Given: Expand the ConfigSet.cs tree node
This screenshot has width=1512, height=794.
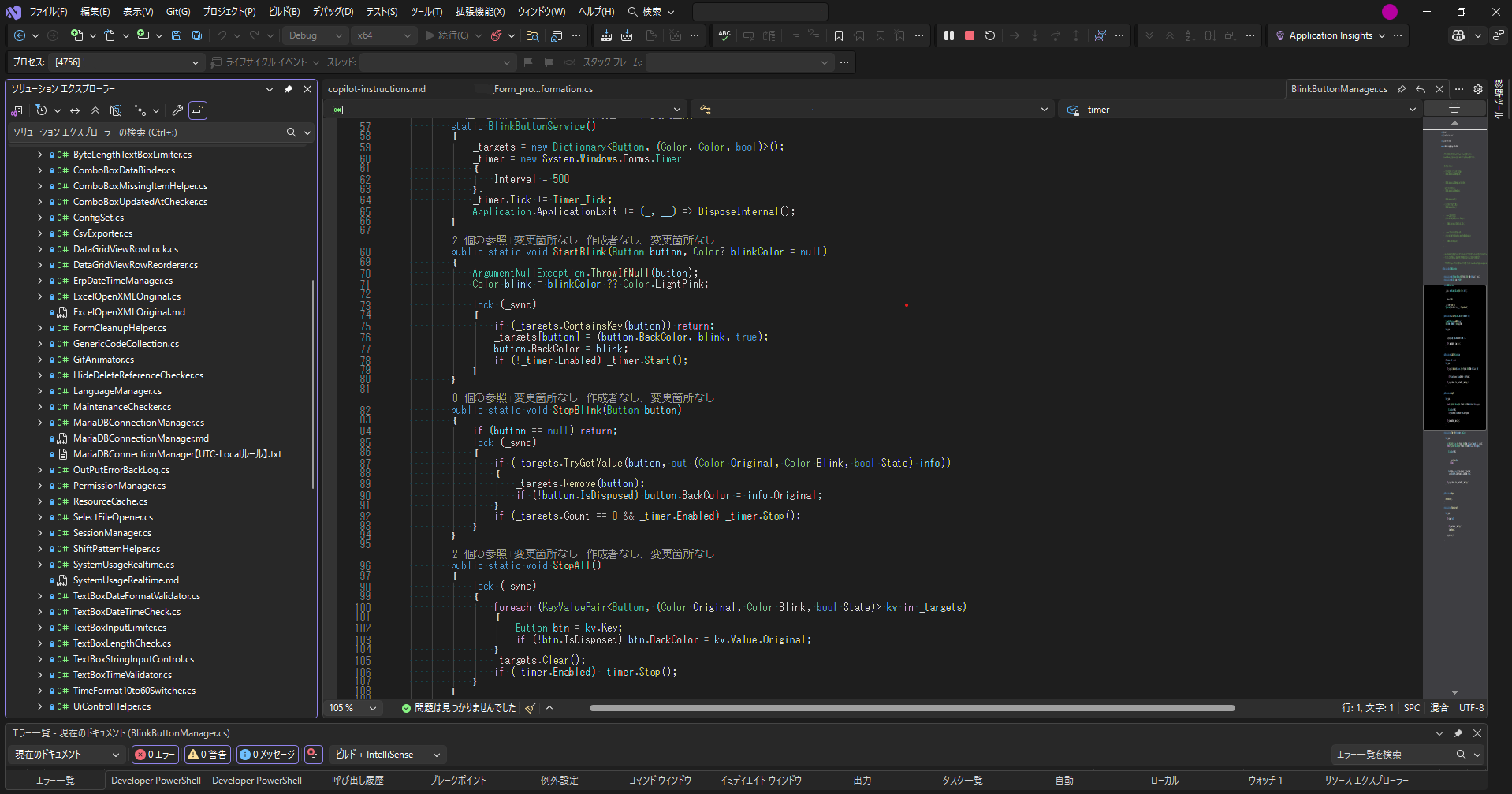Looking at the screenshot, I should click(x=40, y=218).
